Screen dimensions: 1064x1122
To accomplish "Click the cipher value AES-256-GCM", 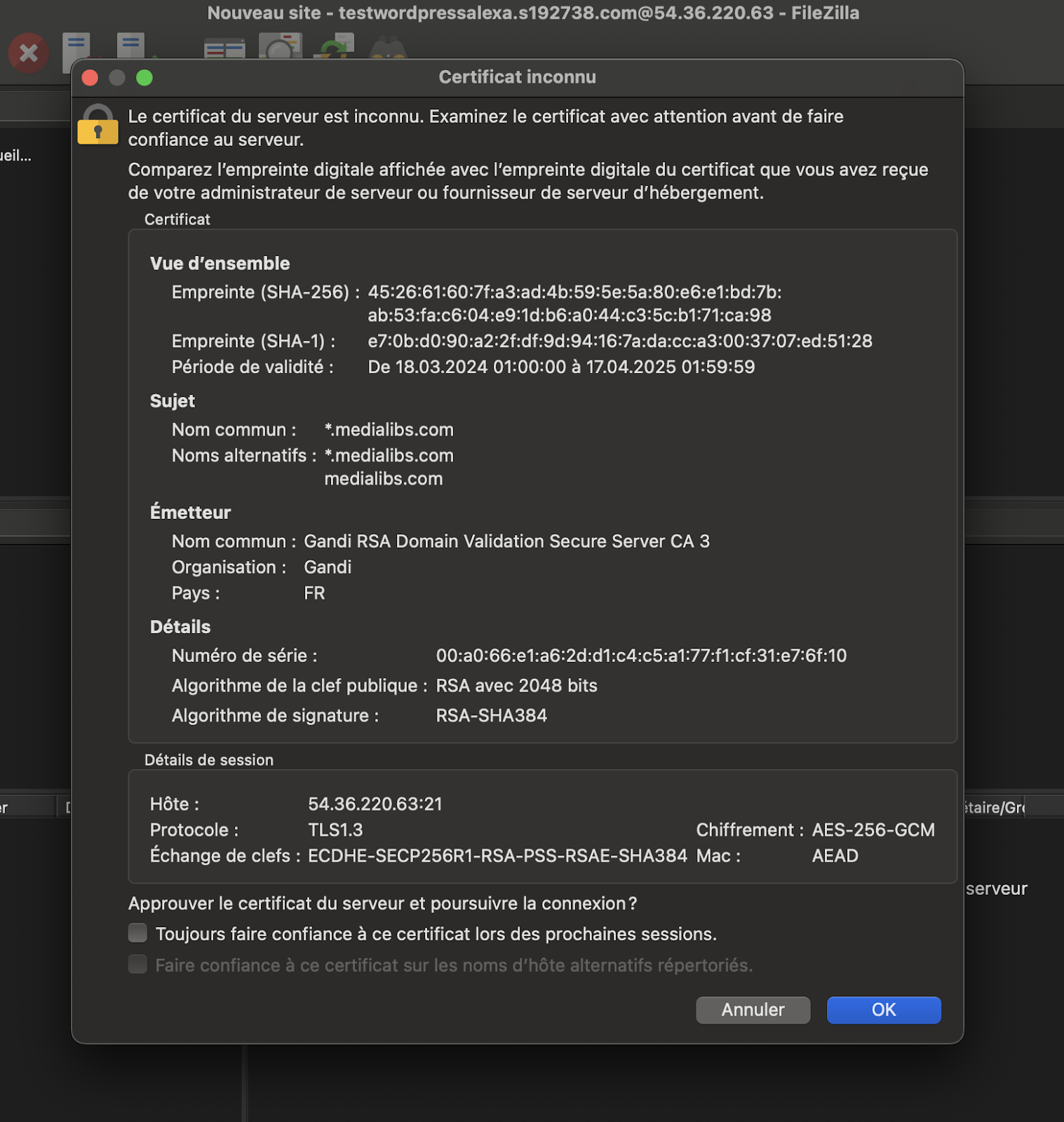I will (x=873, y=830).
